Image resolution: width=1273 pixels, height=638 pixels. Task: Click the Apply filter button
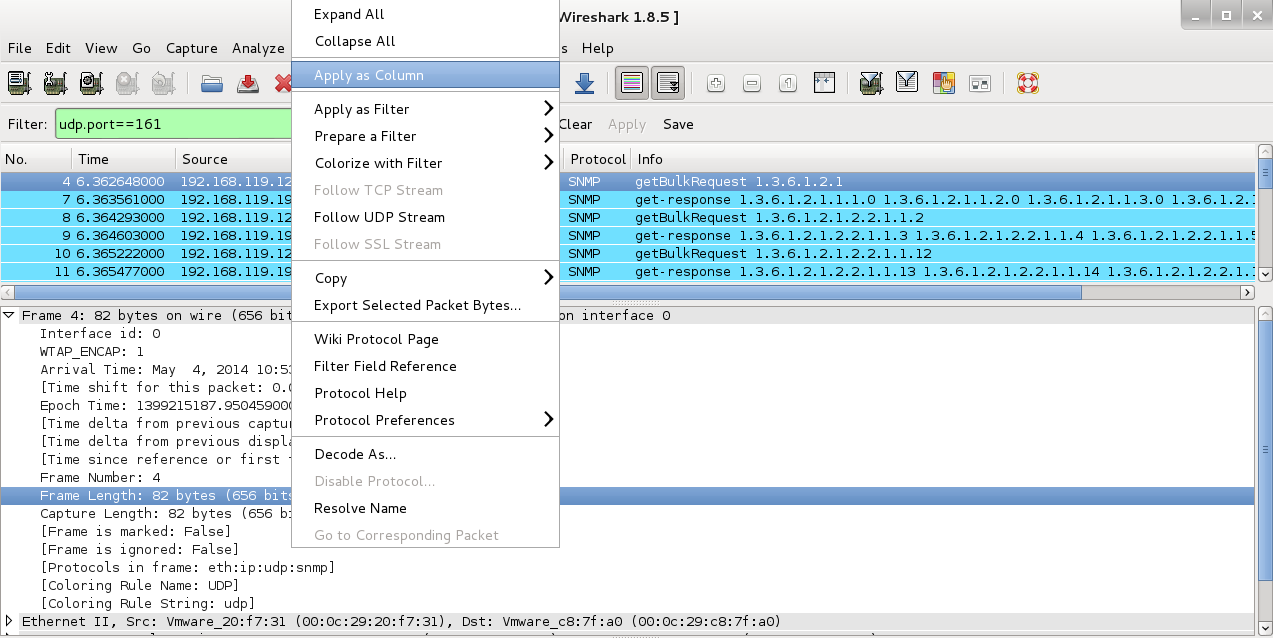pos(627,124)
